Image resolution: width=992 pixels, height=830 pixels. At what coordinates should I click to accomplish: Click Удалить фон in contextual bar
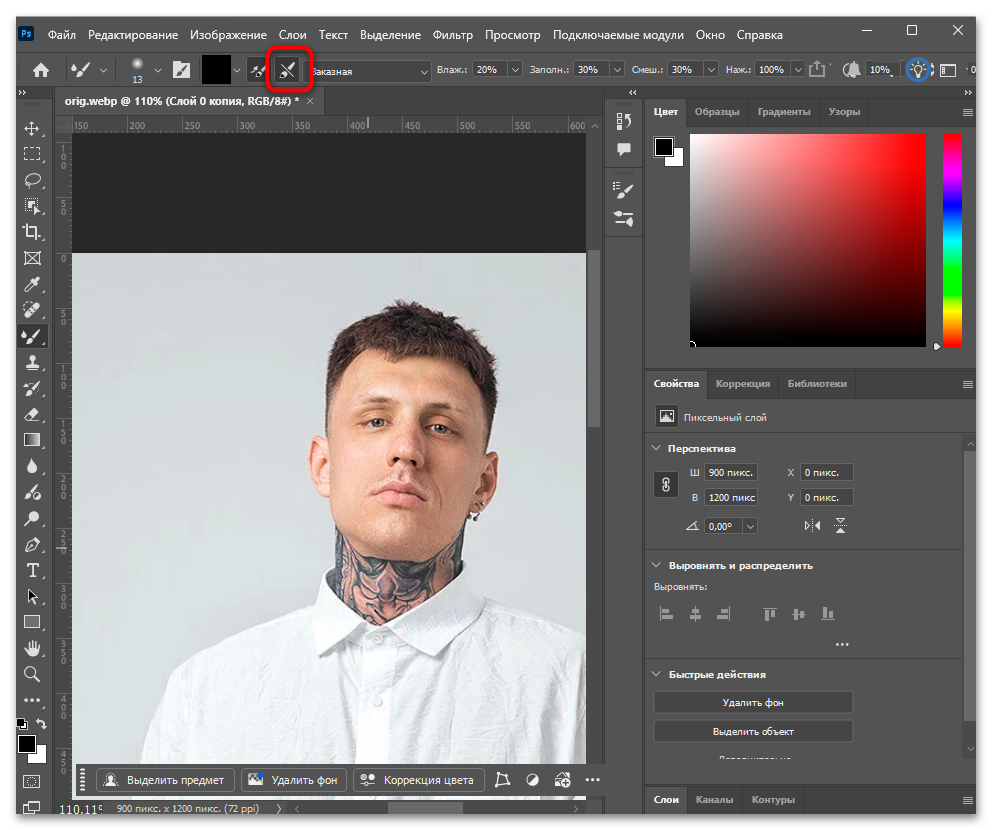coord(294,780)
